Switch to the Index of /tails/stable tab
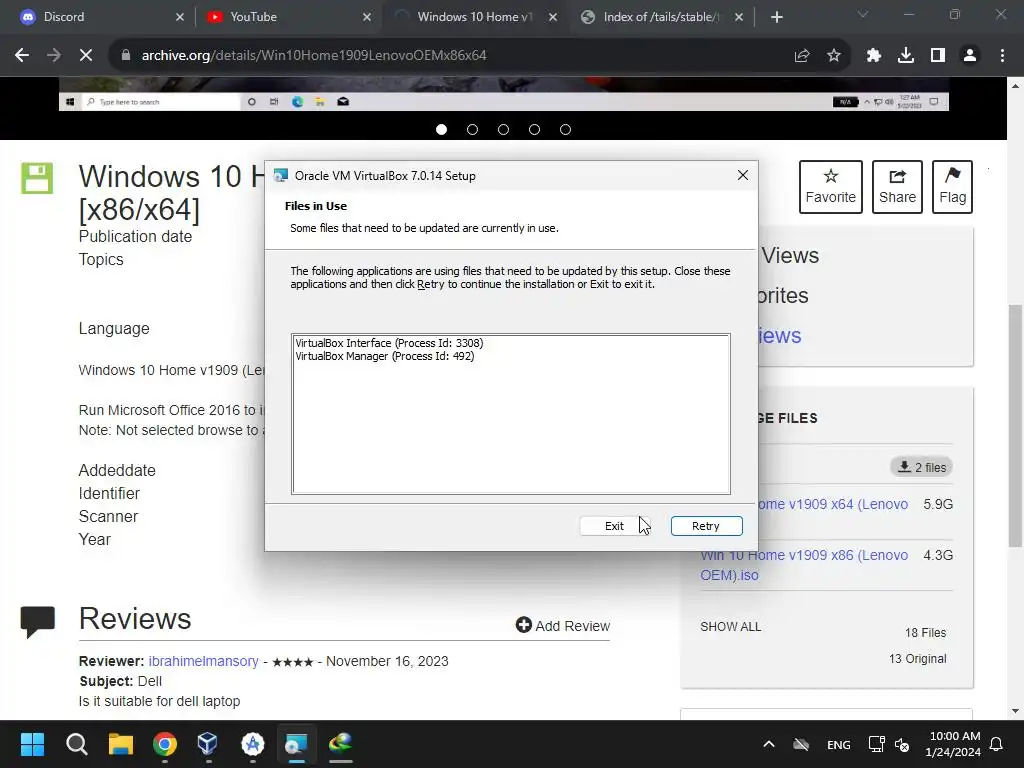1024x768 pixels. [661, 17]
